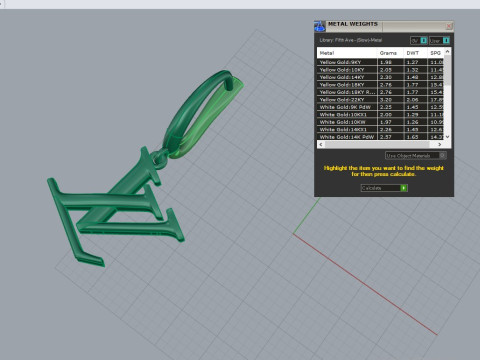Select the Yellow Gold:22KY row
This screenshot has height=360, width=480.
[x=380, y=99]
